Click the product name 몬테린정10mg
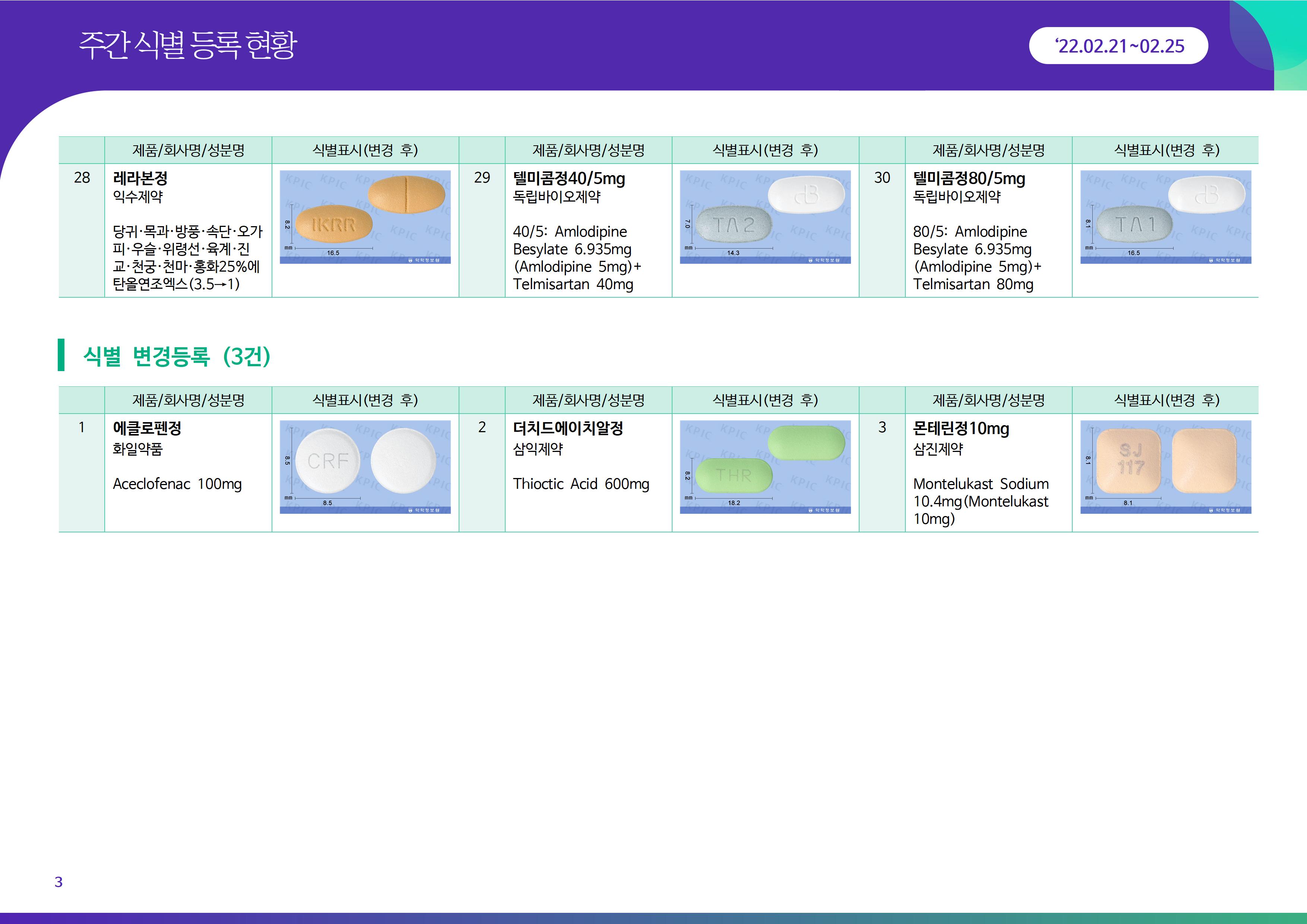The width and height of the screenshot is (1307, 924). pos(961,428)
